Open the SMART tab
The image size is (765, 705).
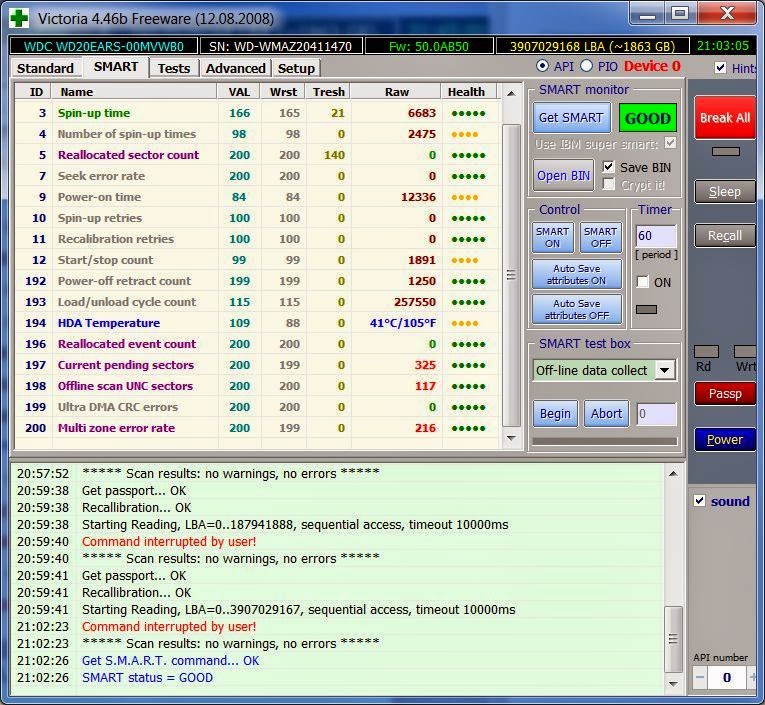116,67
